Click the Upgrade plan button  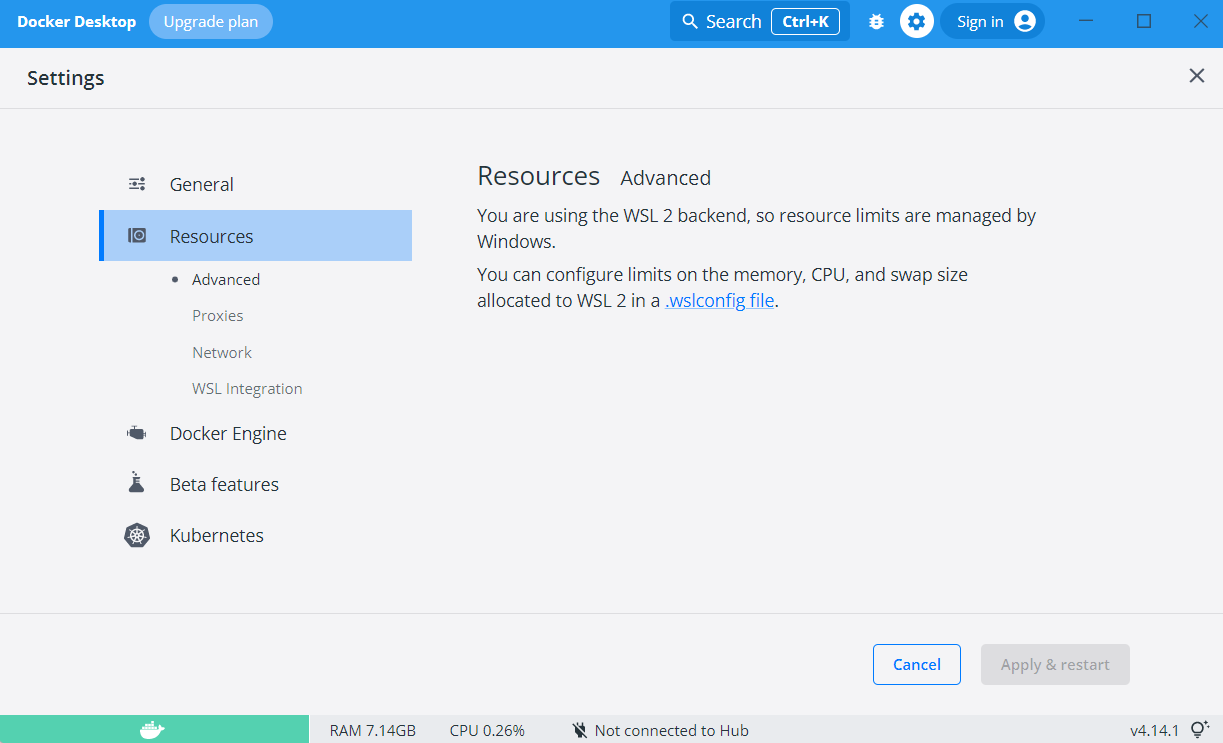[211, 20]
